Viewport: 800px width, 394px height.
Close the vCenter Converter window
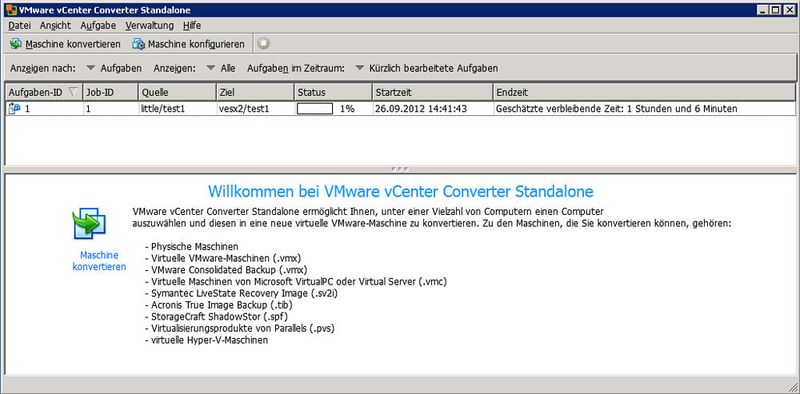pos(789,9)
